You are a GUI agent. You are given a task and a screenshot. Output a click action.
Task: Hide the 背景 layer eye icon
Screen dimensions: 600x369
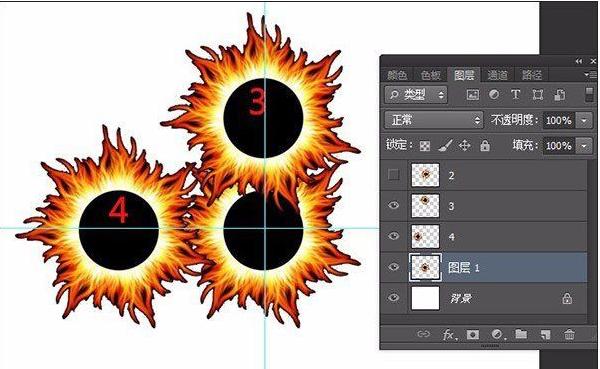[393, 297]
